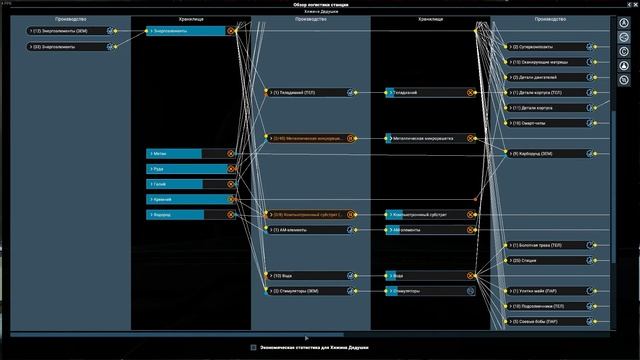Viewport: 640px width, 360px height.
Task: Click status icon on (9) Карборунд (ЗЕМ) node
Action: (x=589, y=153)
